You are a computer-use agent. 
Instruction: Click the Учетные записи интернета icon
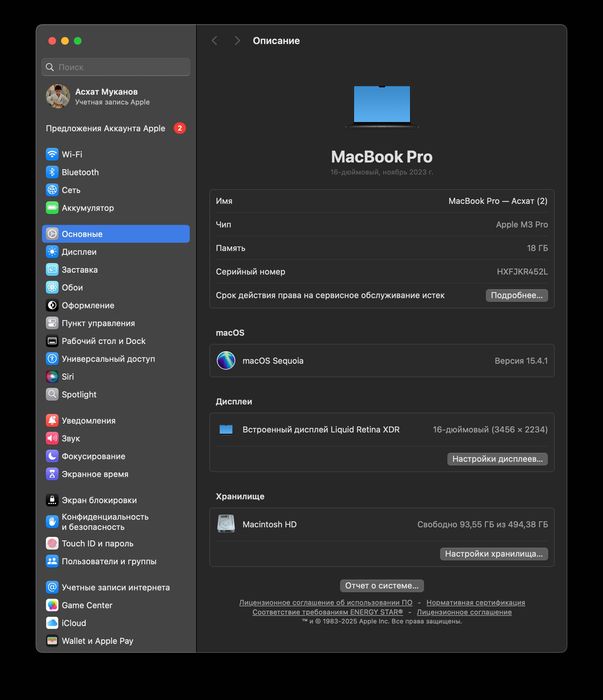click(52, 587)
